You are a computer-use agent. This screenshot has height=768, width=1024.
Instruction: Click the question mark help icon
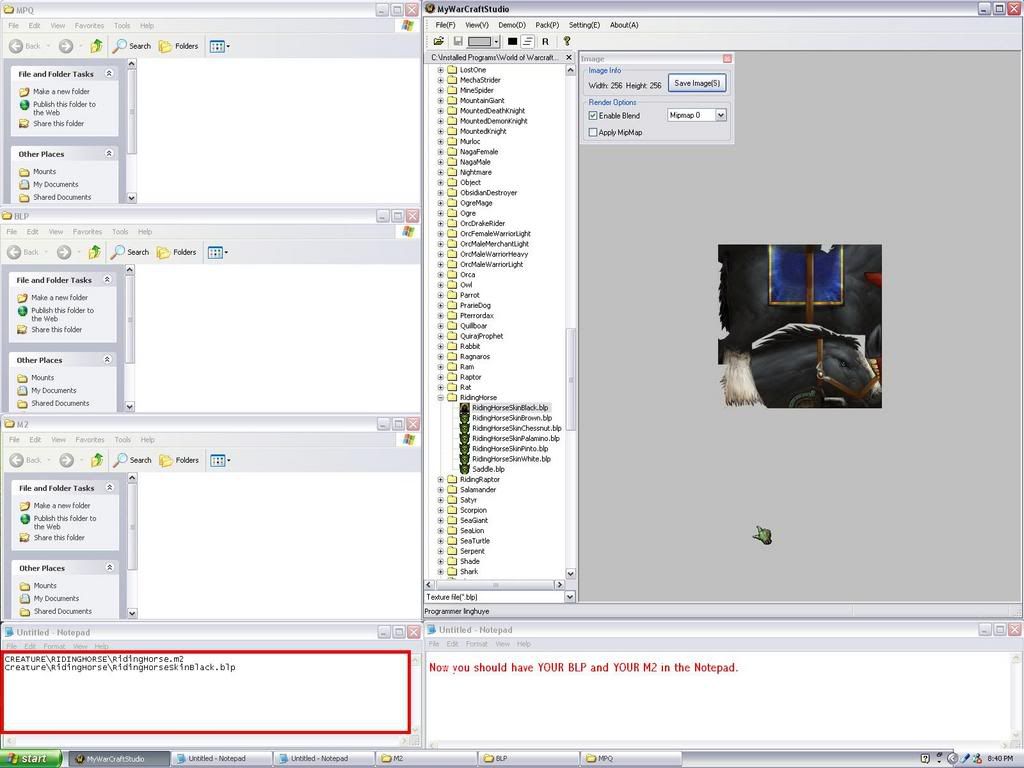click(567, 41)
